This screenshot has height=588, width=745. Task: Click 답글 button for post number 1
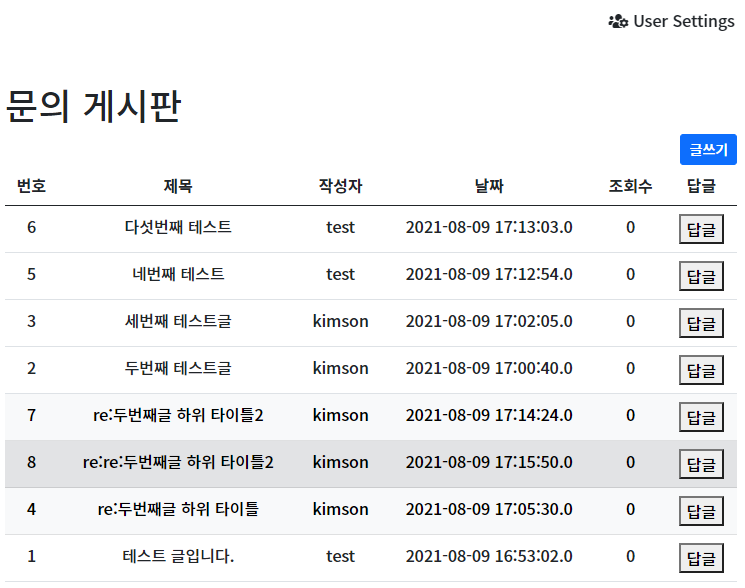701,558
